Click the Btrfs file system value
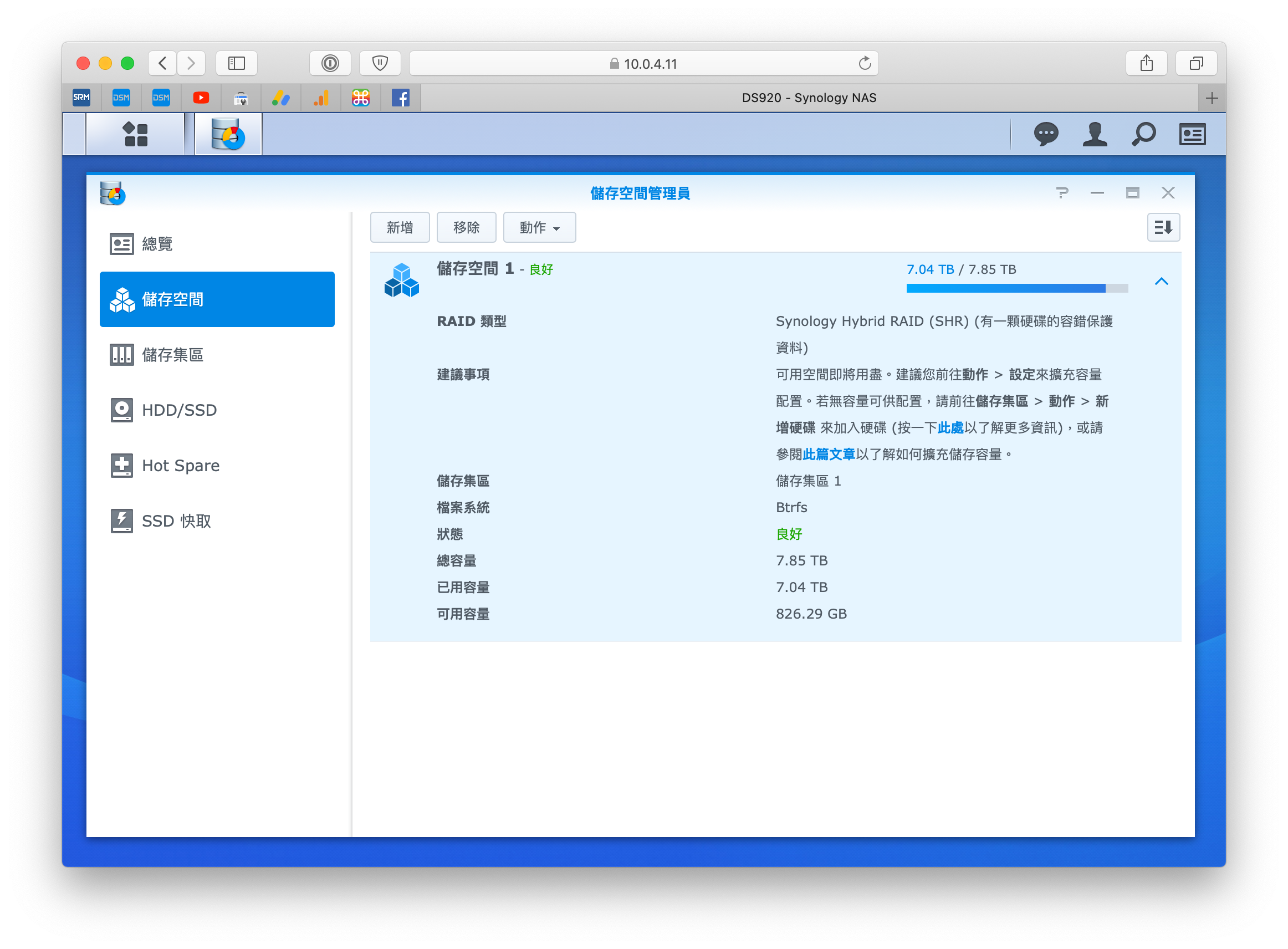This screenshot has width=1288, height=949. point(791,508)
